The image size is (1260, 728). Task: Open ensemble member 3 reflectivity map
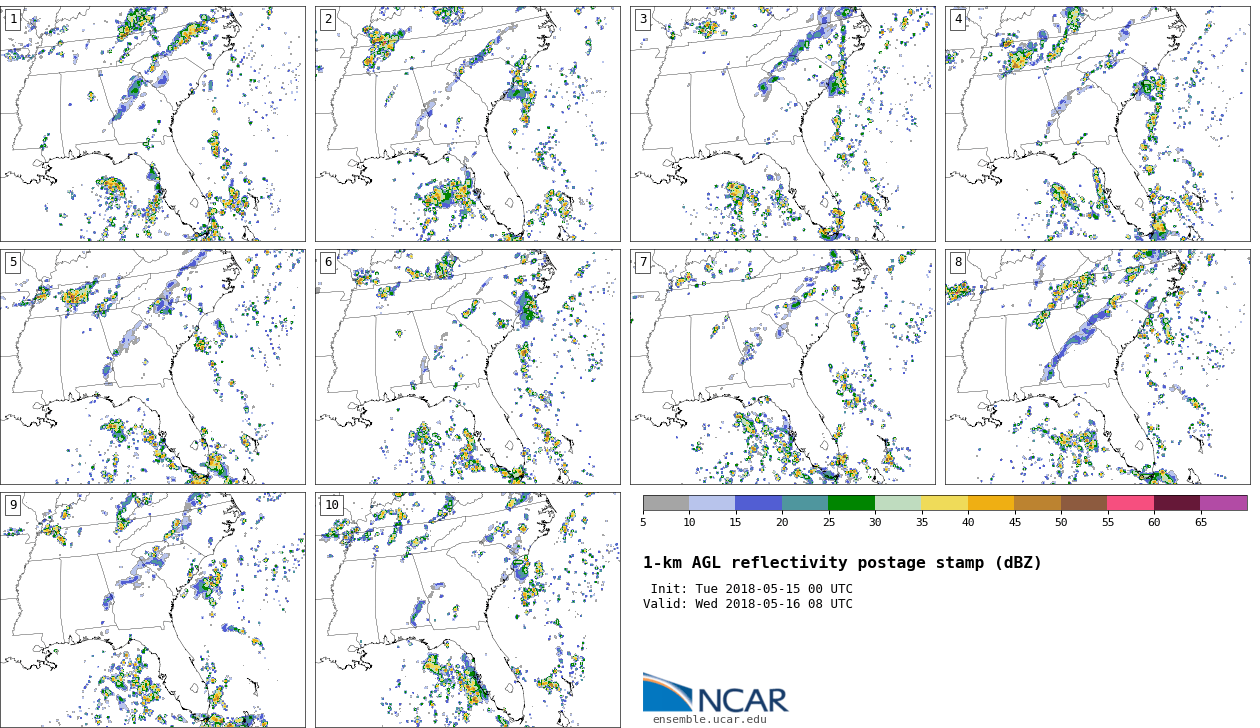point(782,124)
